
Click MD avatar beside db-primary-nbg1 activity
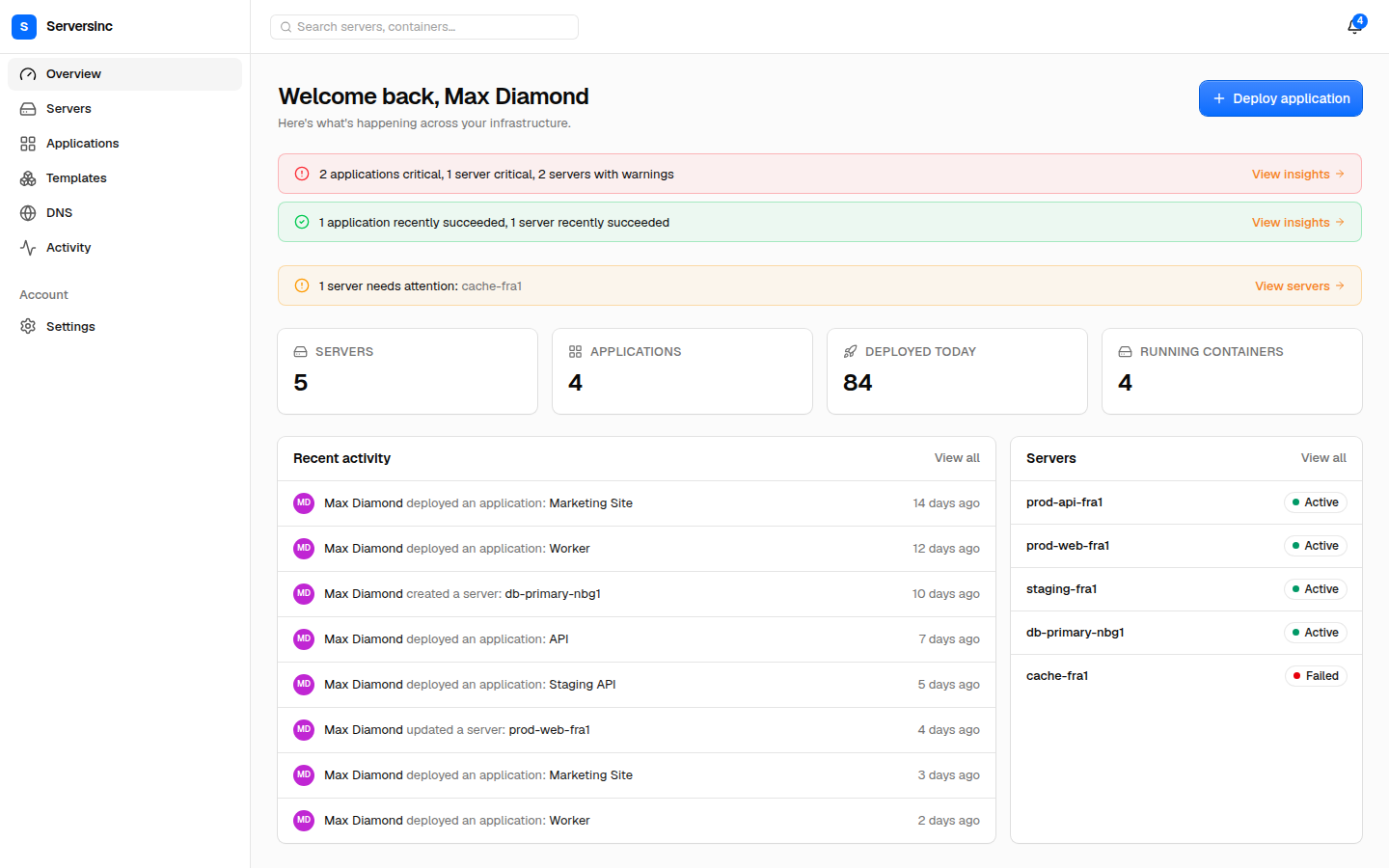(304, 594)
